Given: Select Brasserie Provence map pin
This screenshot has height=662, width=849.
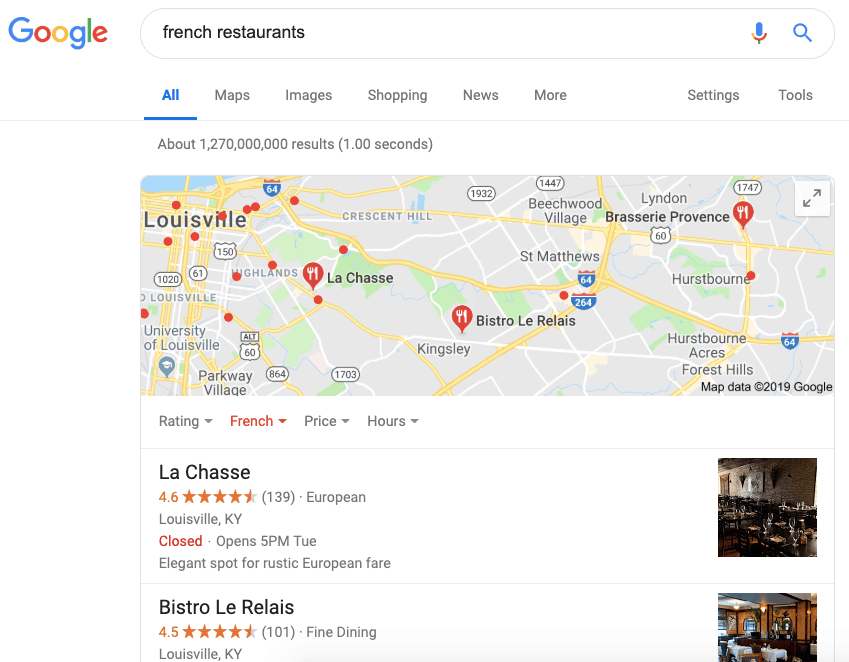Looking at the screenshot, I should pos(742,212).
